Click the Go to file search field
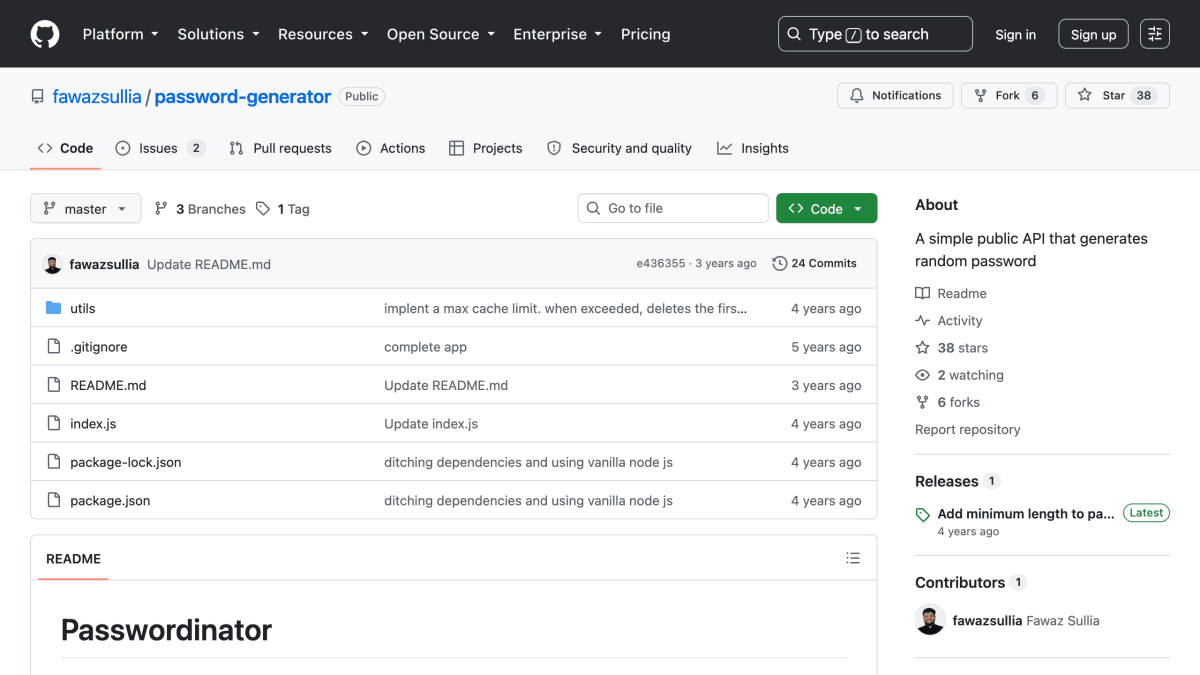Viewport: 1200px width, 675px height. click(x=673, y=208)
